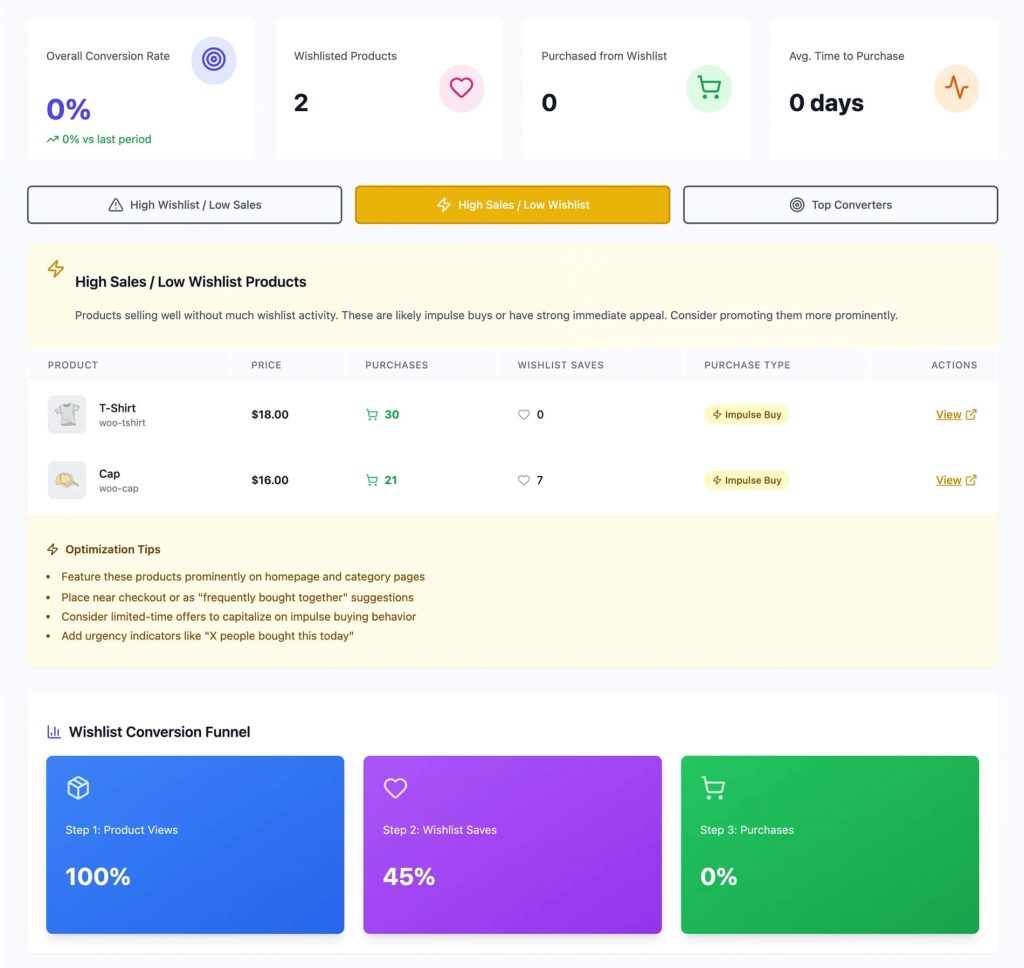Click the package icon on Step 1 Product Views card

(x=78, y=788)
